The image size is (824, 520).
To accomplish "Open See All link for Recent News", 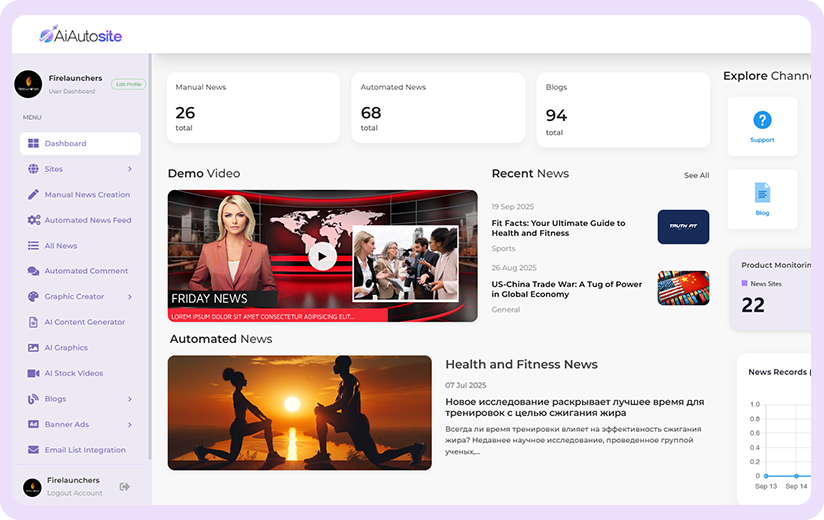I will [x=696, y=175].
